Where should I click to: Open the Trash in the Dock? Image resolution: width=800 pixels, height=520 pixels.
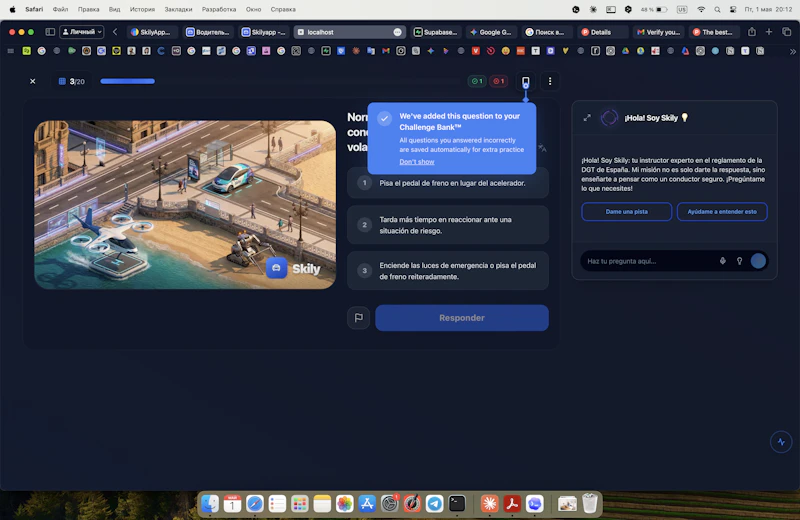click(589, 504)
